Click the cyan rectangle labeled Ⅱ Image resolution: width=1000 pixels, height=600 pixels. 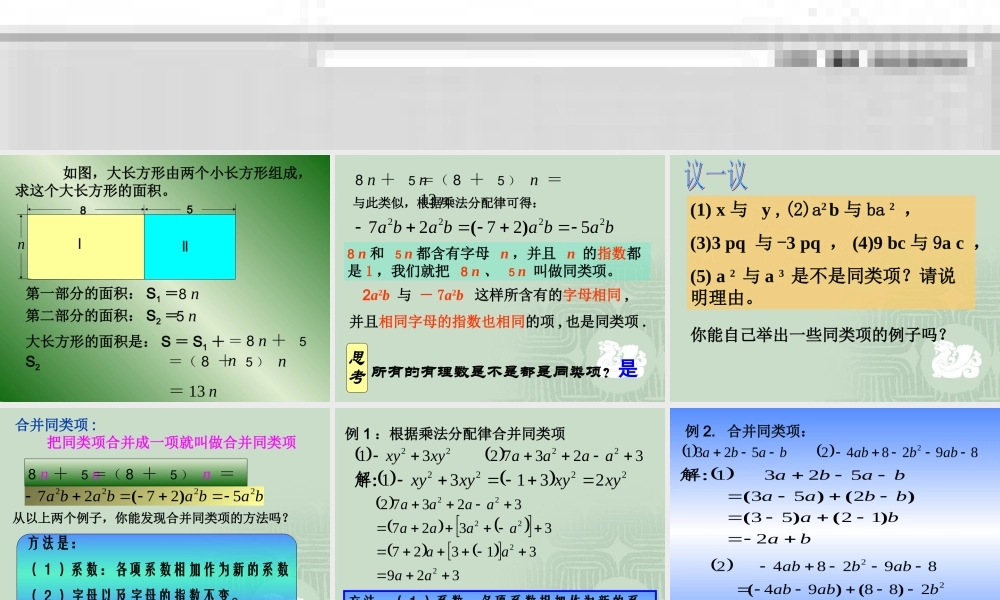pos(190,247)
